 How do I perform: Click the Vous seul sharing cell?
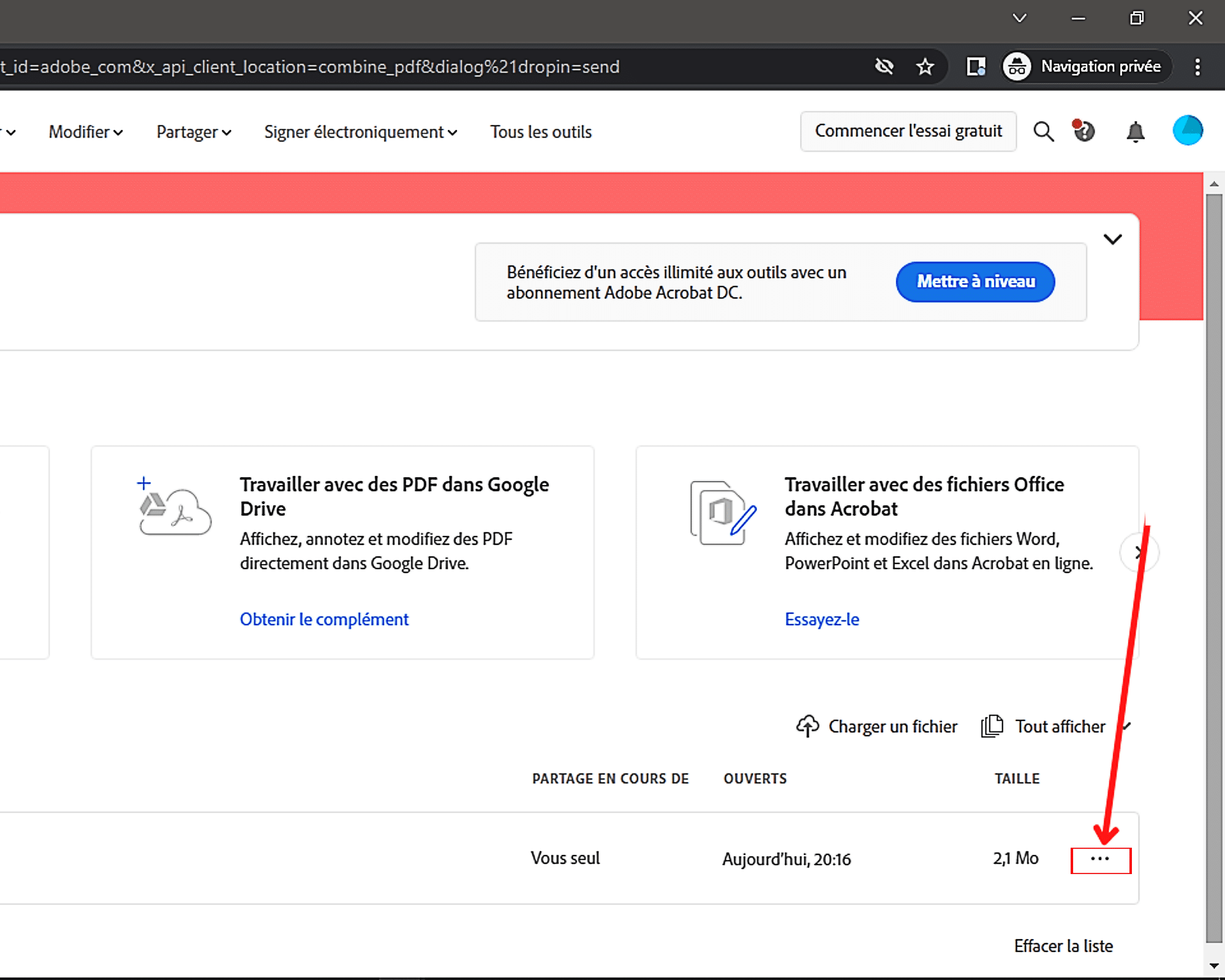(565, 858)
